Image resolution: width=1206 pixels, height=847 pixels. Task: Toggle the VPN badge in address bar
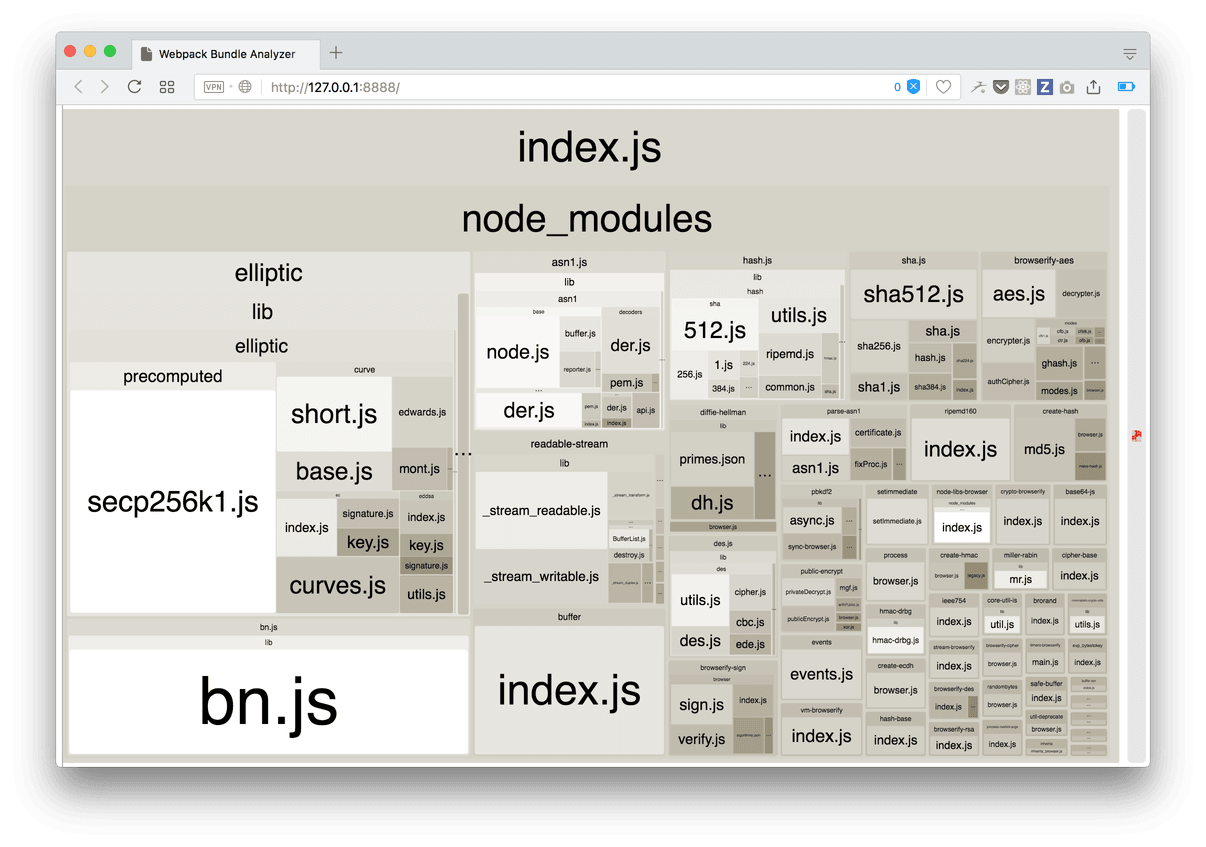[214, 87]
